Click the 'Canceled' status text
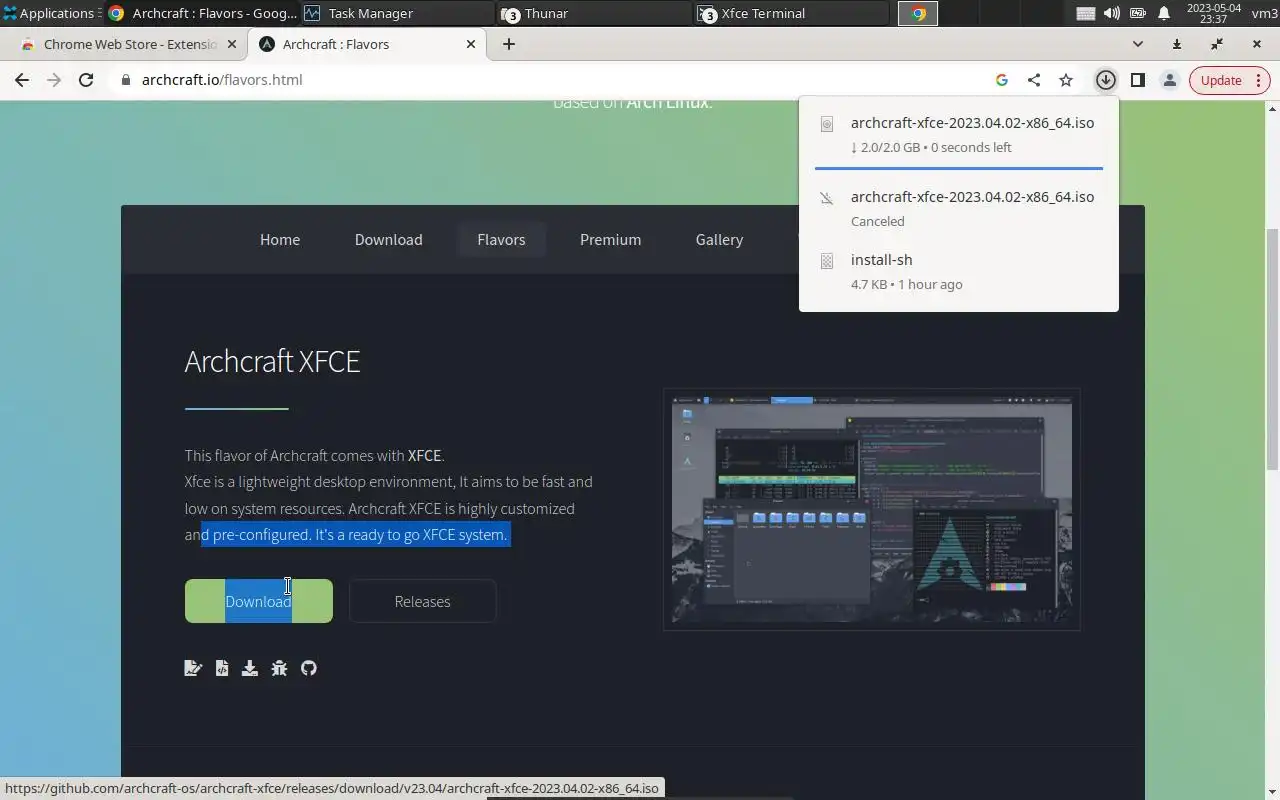Image resolution: width=1280 pixels, height=800 pixels. [x=877, y=221]
